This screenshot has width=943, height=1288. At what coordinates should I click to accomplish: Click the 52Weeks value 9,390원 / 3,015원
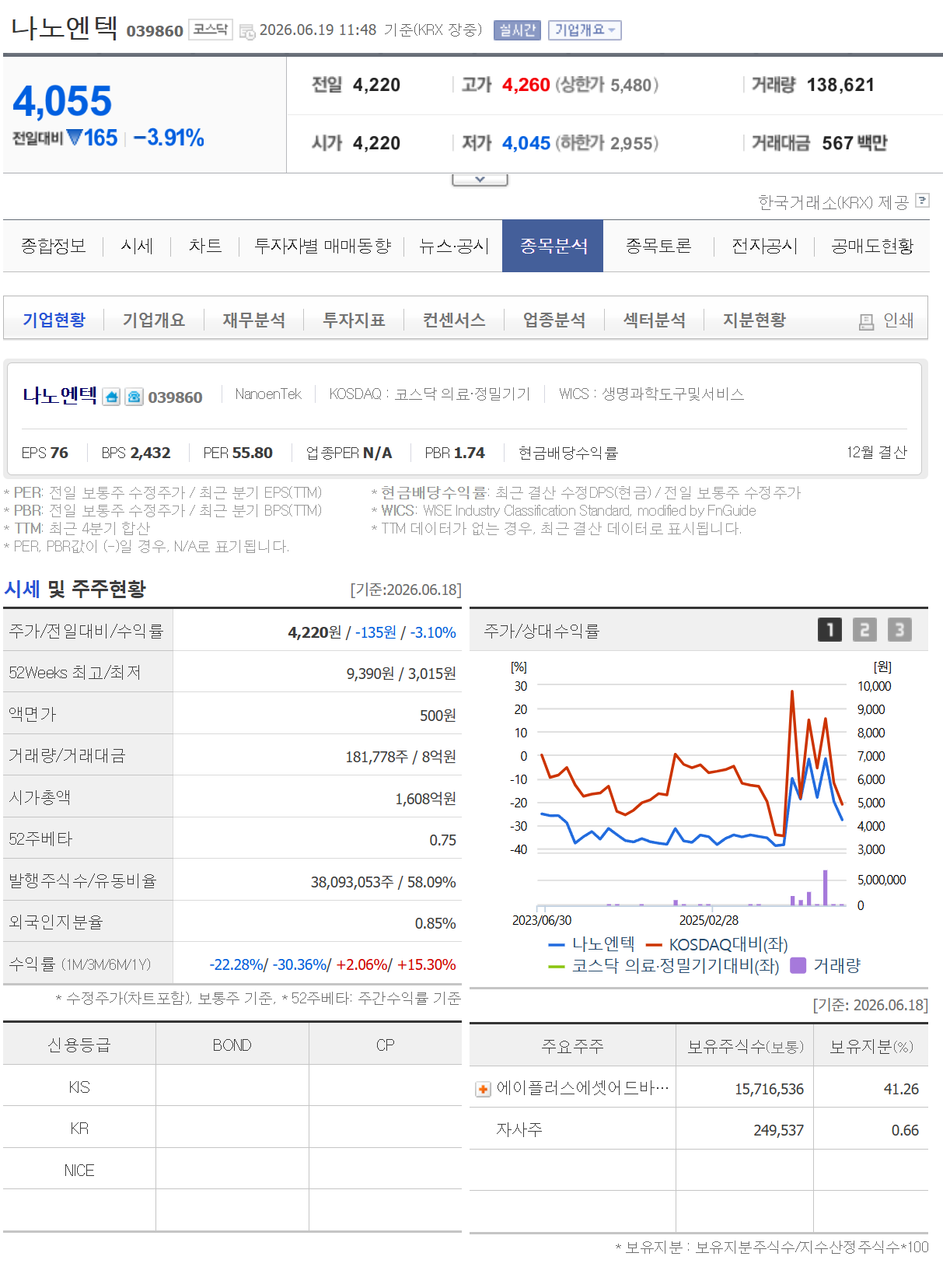coord(401,674)
